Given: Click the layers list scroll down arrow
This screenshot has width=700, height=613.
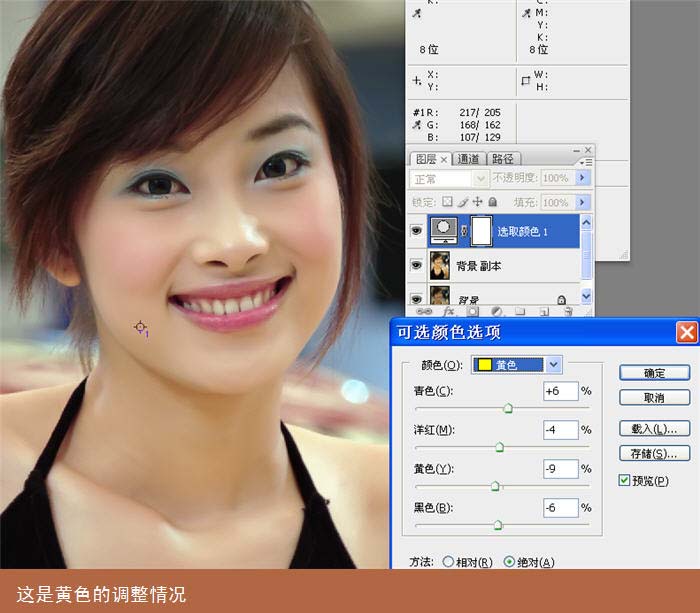Looking at the screenshot, I should (x=586, y=295).
